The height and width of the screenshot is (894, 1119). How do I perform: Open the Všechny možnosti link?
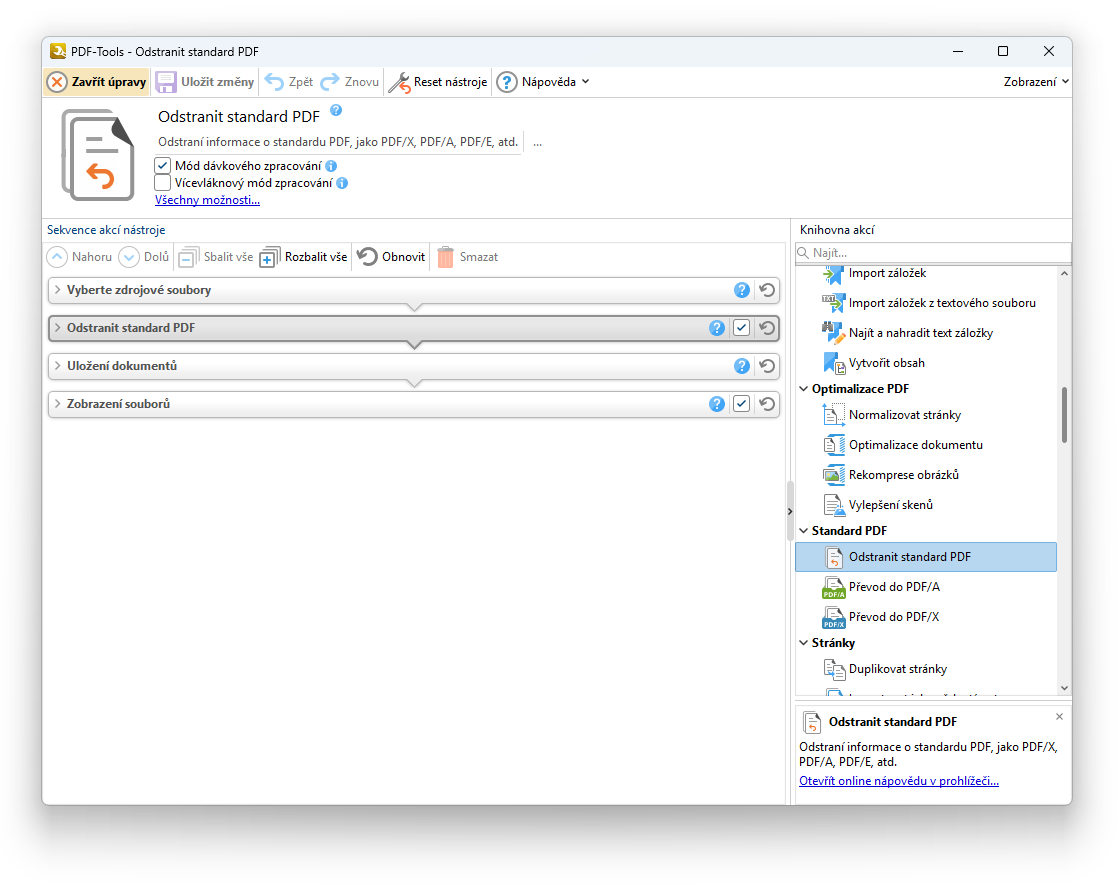tap(207, 200)
